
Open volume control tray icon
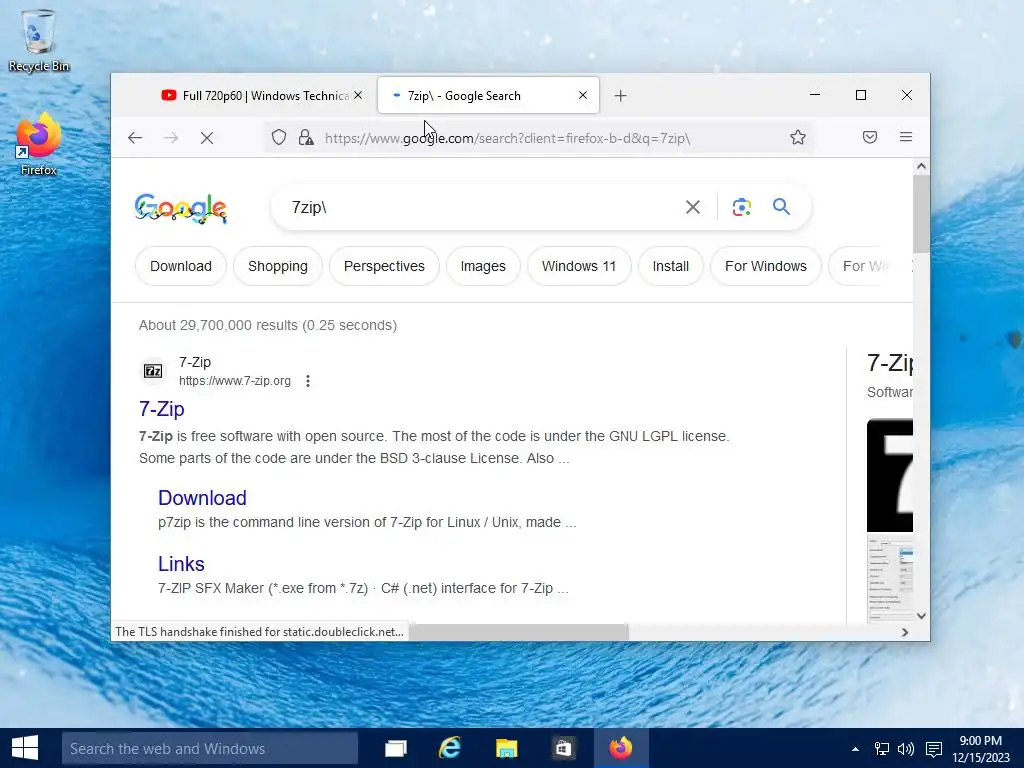point(906,748)
